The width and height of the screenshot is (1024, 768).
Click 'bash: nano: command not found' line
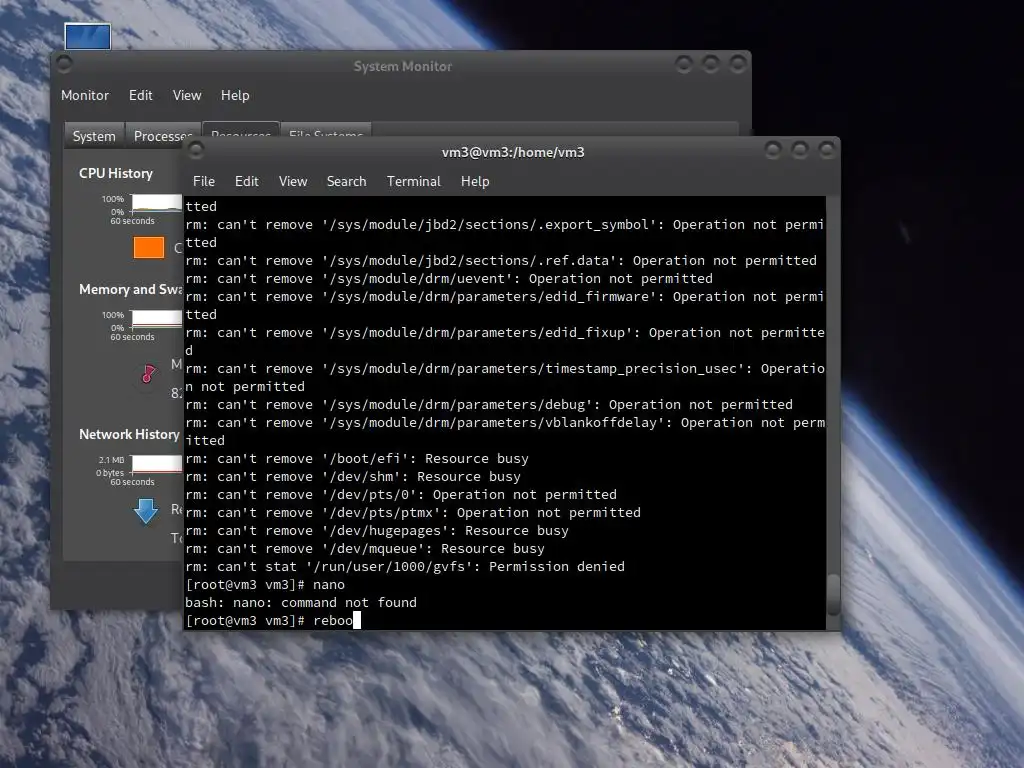click(301, 603)
